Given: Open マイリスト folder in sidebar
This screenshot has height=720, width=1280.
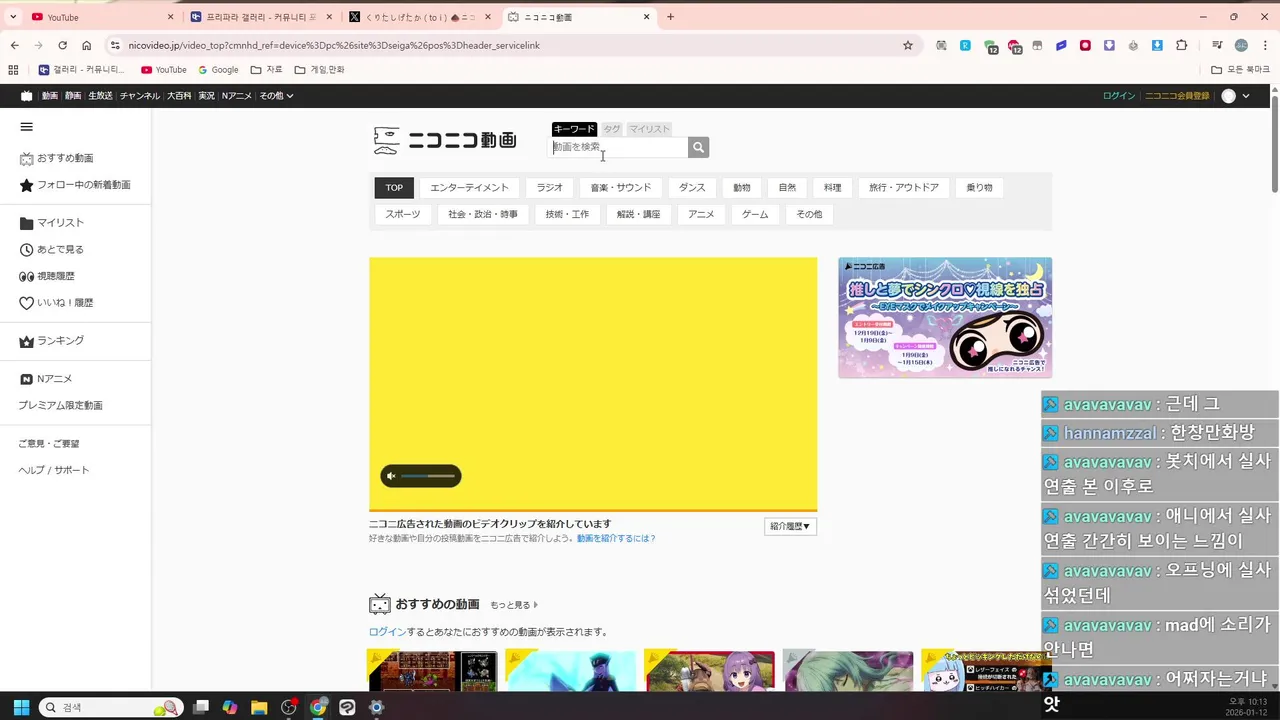Looking at the screenshot, I should [x=52, y=223].
